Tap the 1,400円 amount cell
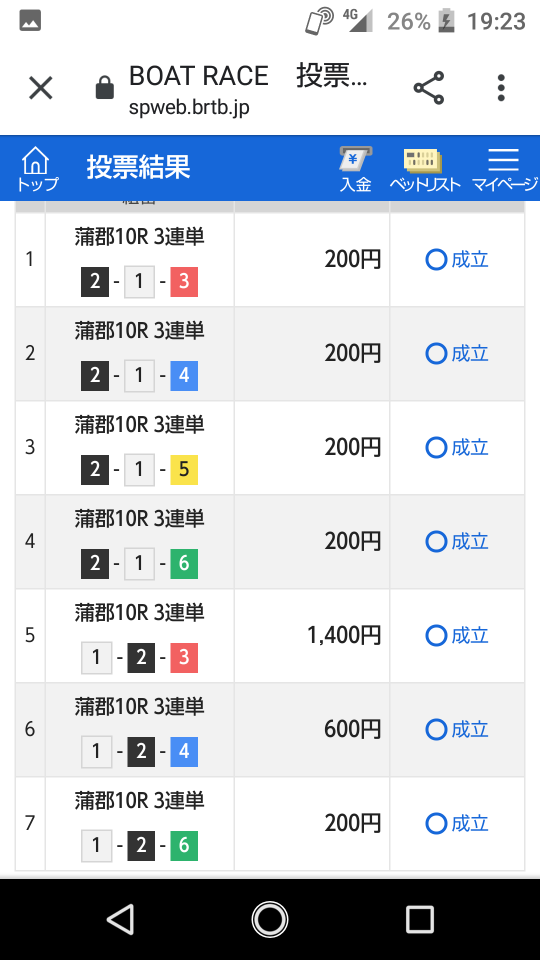Image resolution: width=540 pixels, height=960 pixels. pos(312,636)
